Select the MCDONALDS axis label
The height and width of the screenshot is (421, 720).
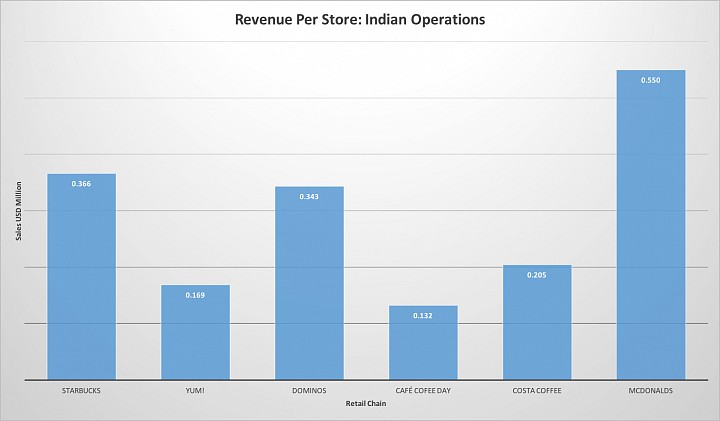click(651, 391)
